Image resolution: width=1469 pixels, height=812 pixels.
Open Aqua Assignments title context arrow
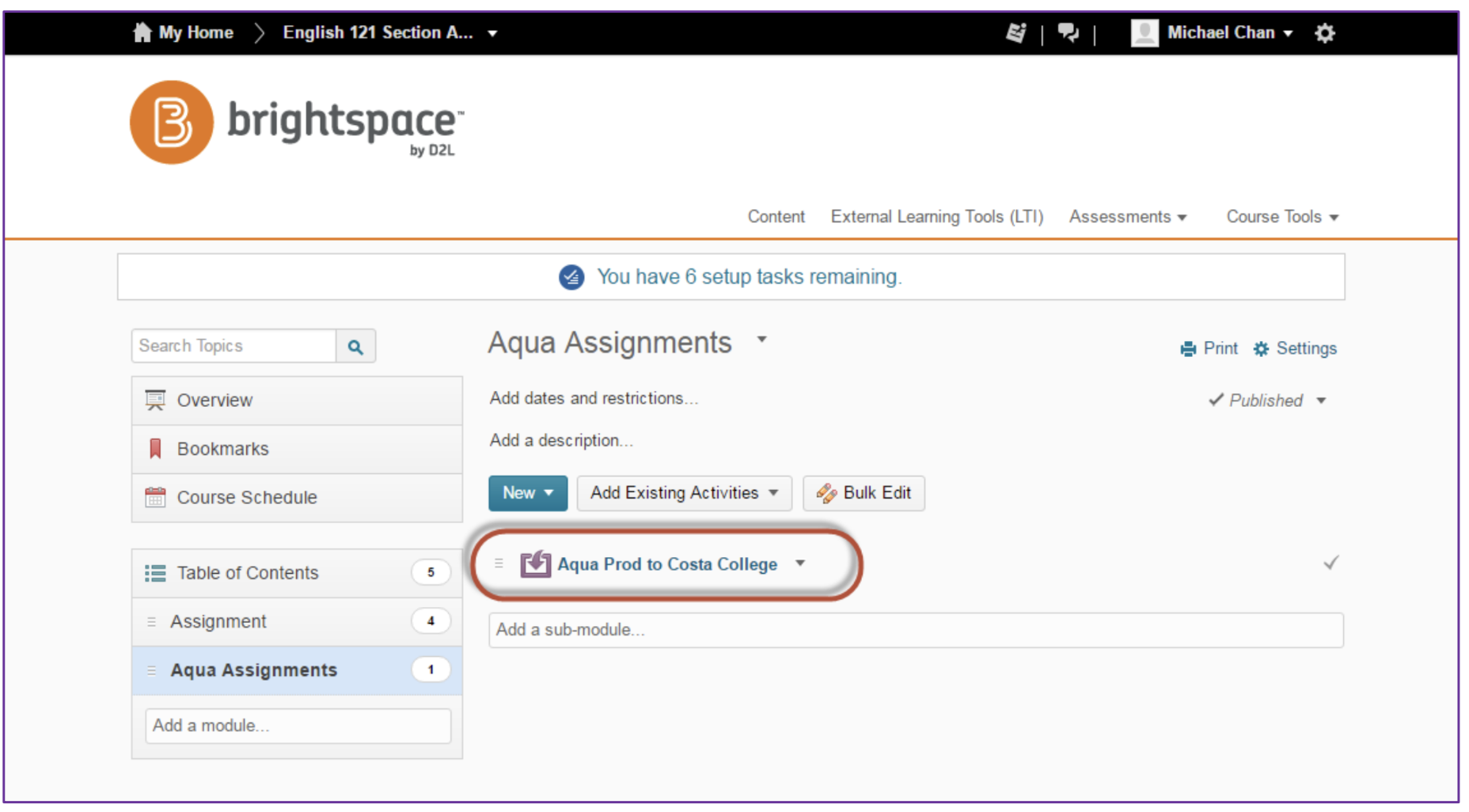(x=761, y=340)
